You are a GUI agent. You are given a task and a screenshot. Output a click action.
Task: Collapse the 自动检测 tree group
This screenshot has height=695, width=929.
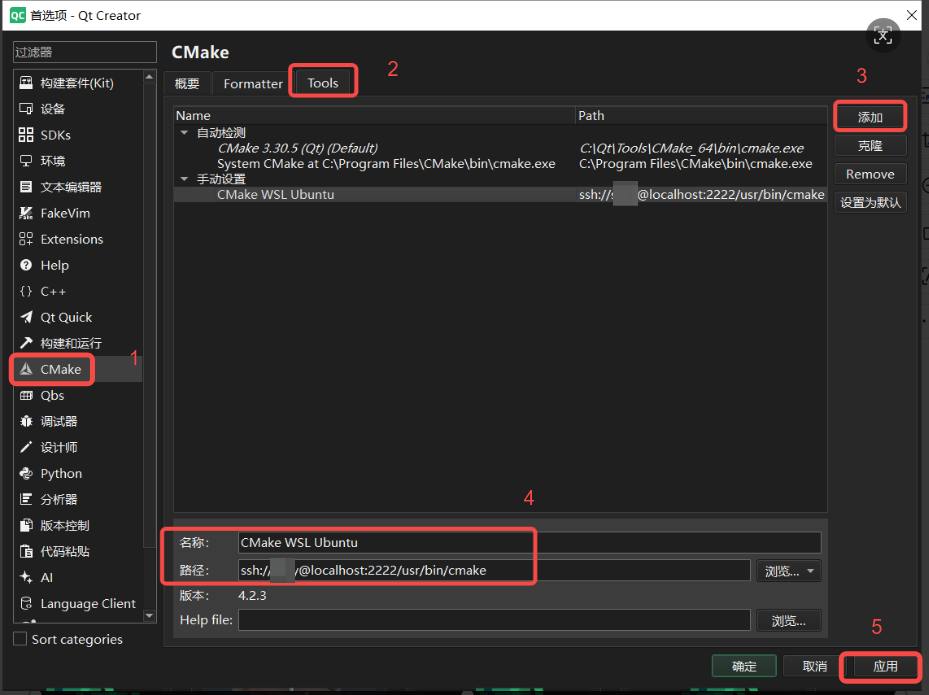[184, 133]
